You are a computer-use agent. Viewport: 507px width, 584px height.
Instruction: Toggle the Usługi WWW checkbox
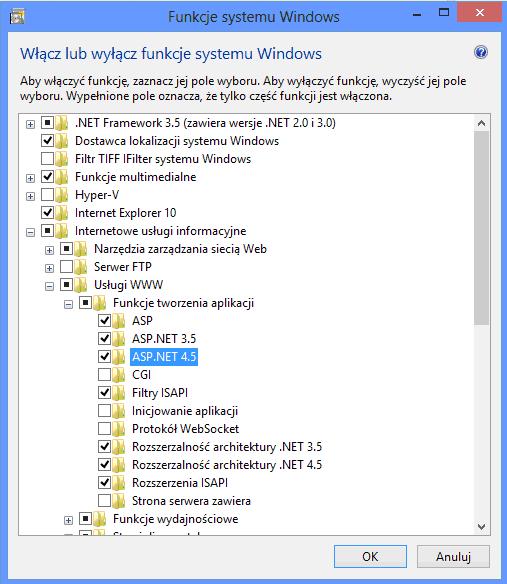66,285
